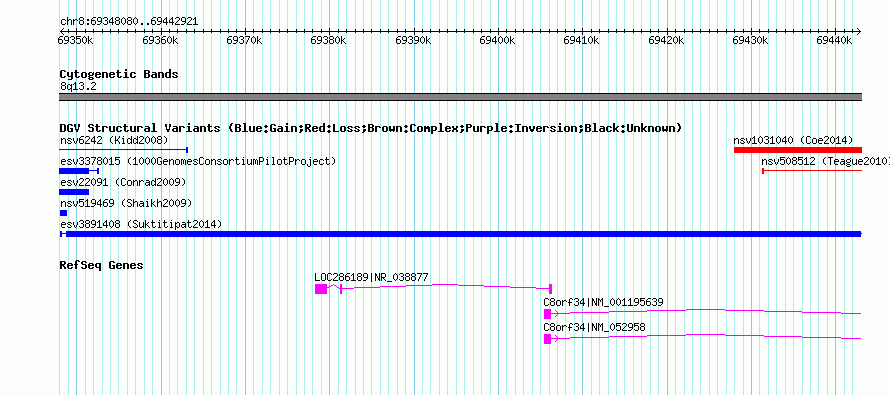Click the DGV Structural Variants track title
This screenshot has height=395, width=890.
coord(370,128)
